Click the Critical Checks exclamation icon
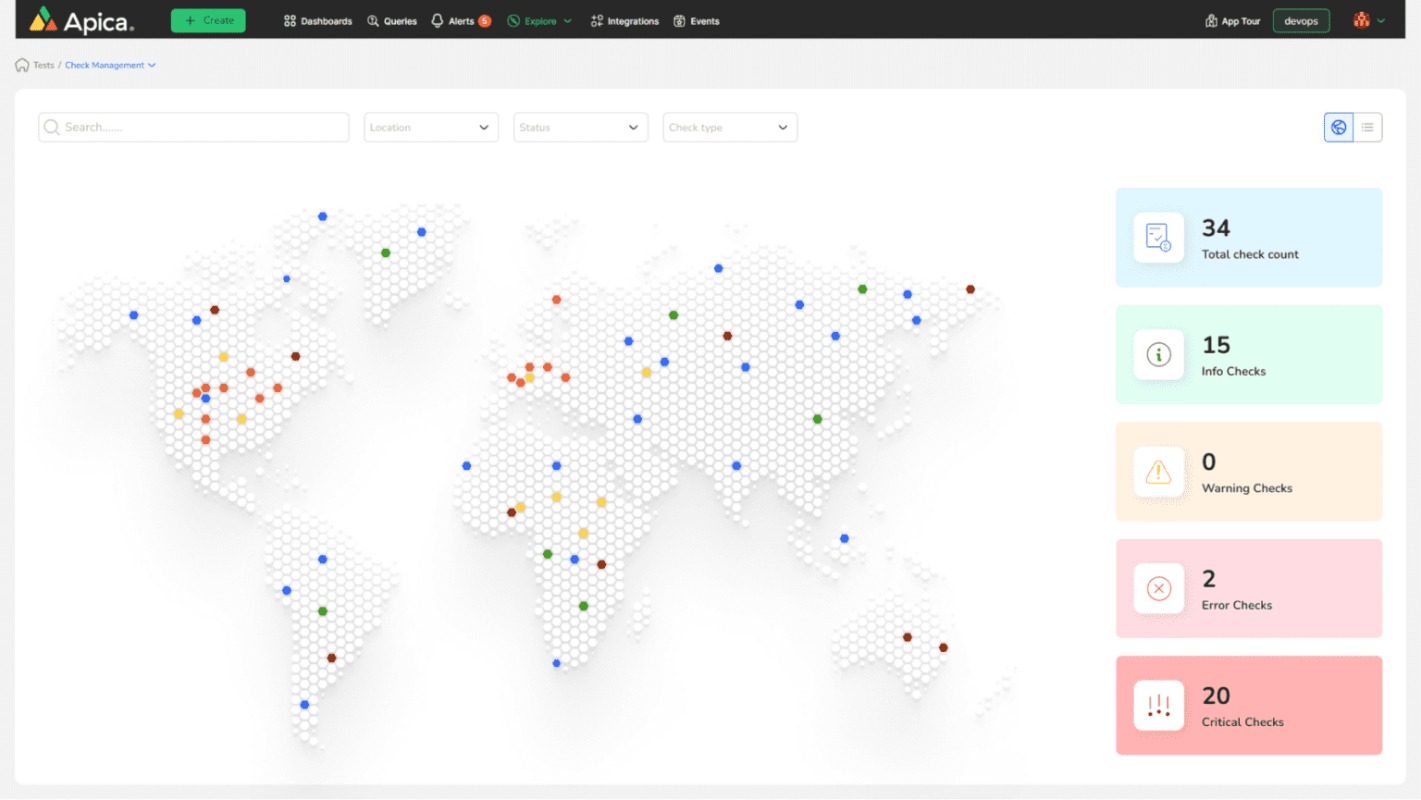The width and height of the screenshot is (1421, 800). pyautogui.click(x=1158, y=705)
